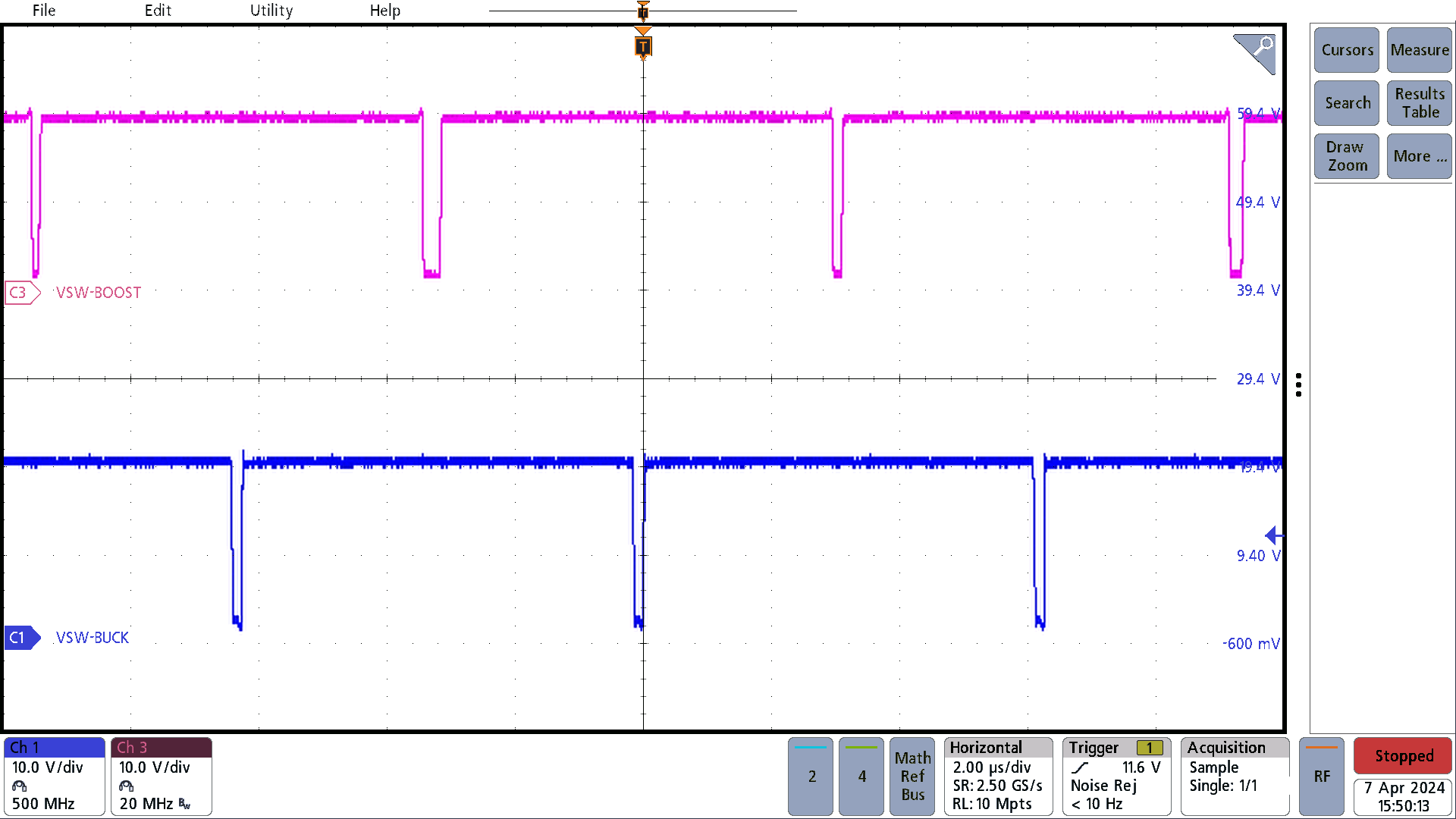The height and width of the screenshot is (819, 1456).
Task: Open the Trigger settings badge
Action: pos(1117,777)
